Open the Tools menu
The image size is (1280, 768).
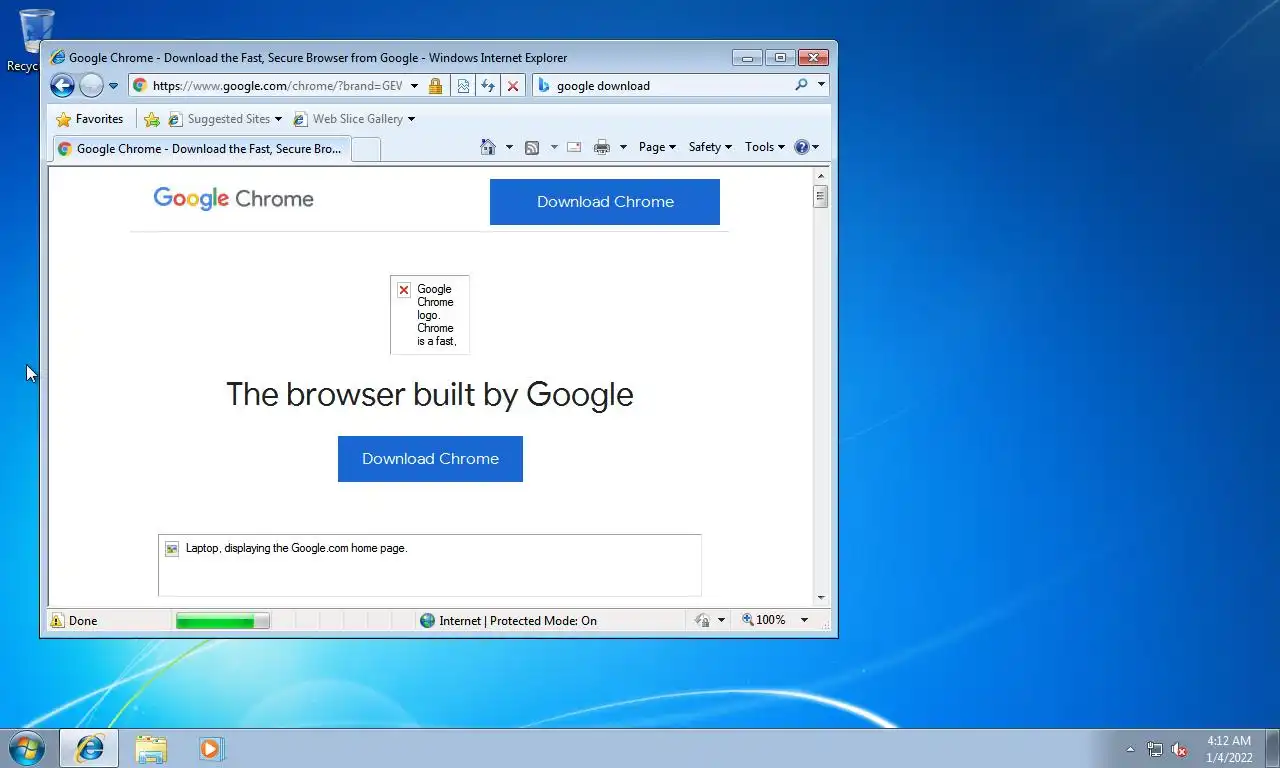tap(765, 147)
